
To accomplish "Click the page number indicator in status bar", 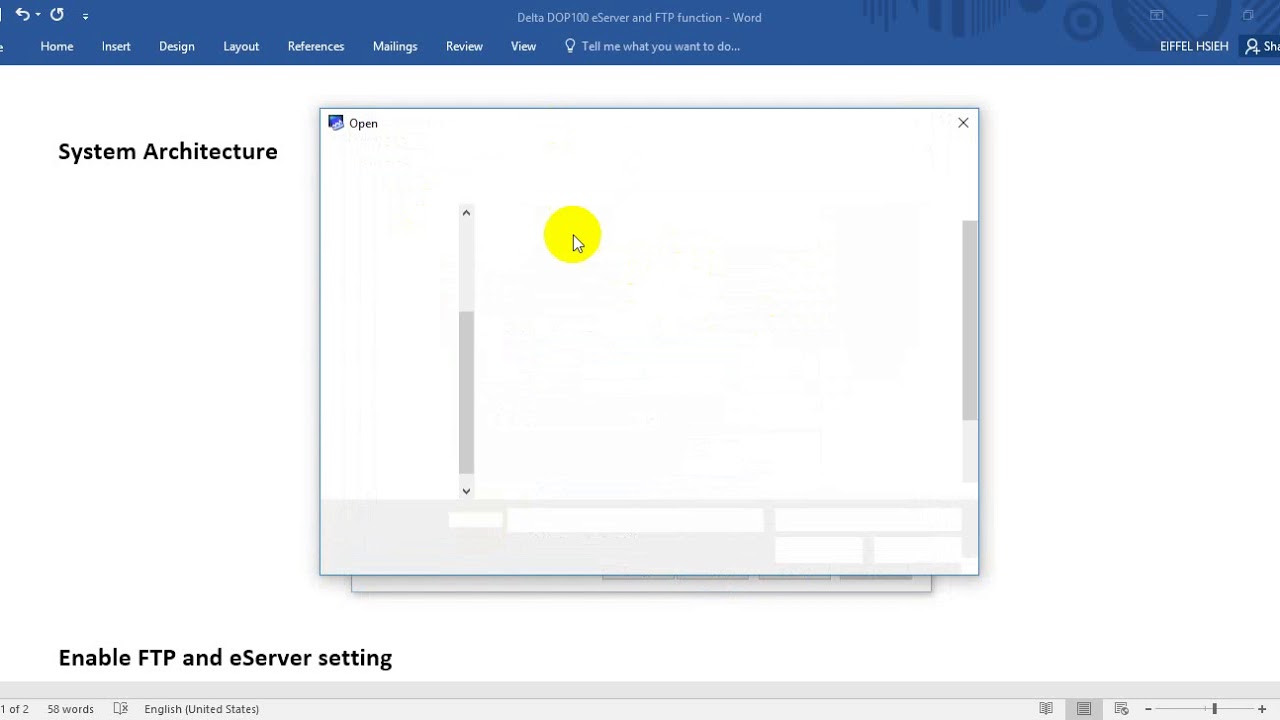I will (x=15, y=709).
